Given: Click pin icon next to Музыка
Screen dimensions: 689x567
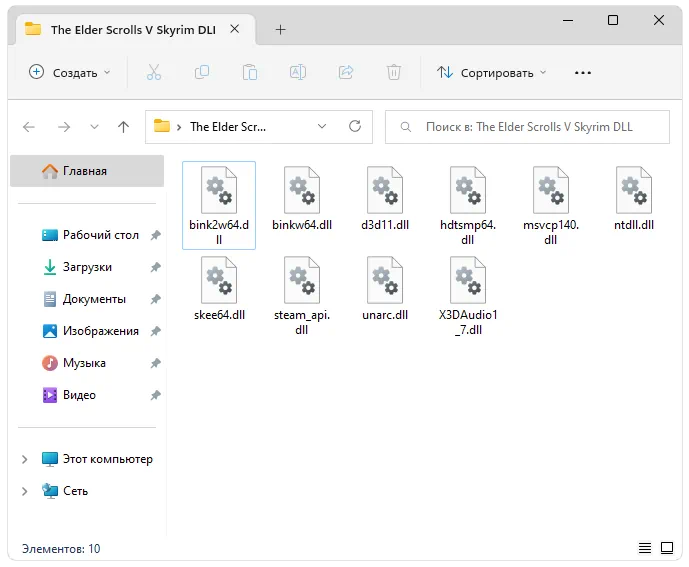Looking at the screenshot, I should 156,363.
